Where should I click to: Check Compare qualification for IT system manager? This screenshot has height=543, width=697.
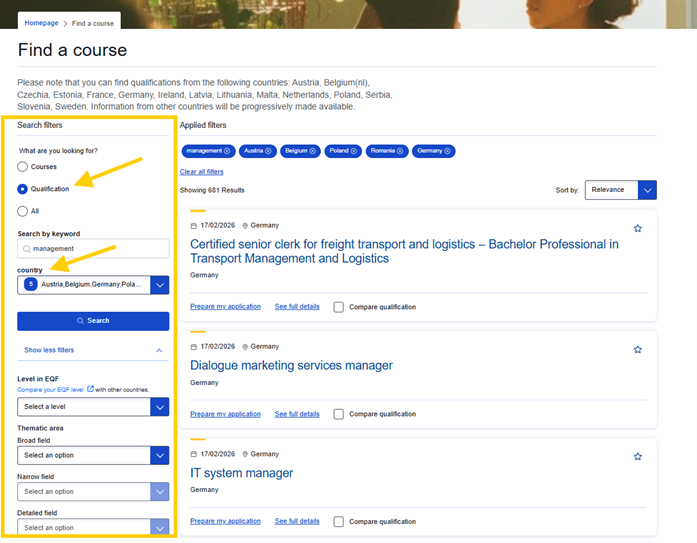(x=339, y=521)
